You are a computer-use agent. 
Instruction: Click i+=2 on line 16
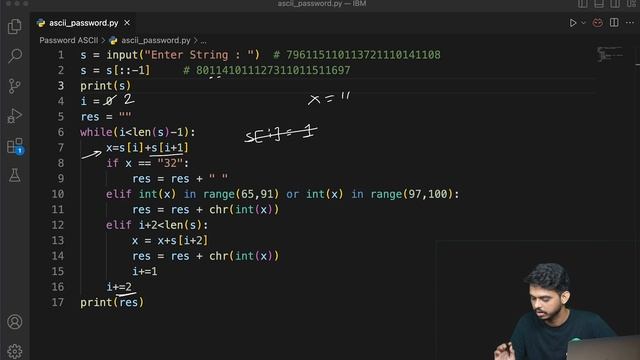119,287
